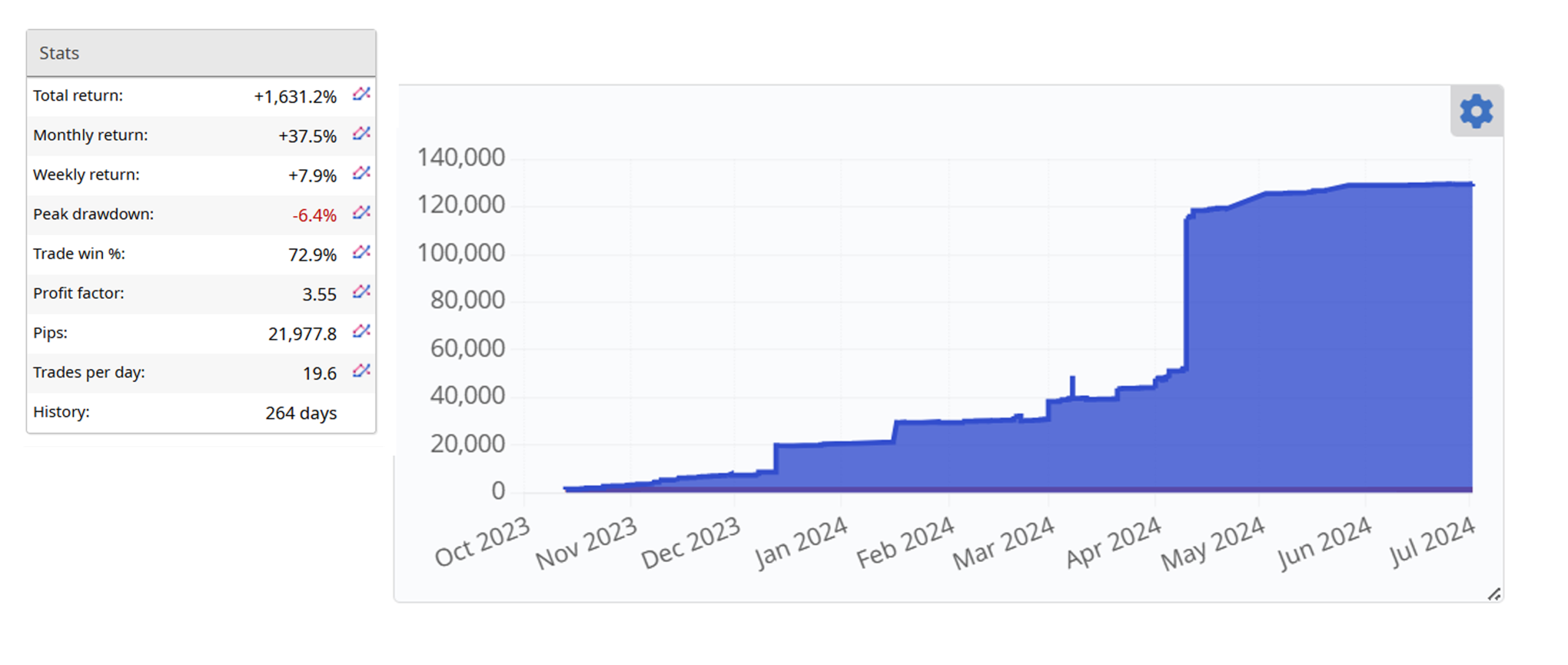Screen dimensions: 1568x665
Task: Click the Trade win % label
Action: 79,254
